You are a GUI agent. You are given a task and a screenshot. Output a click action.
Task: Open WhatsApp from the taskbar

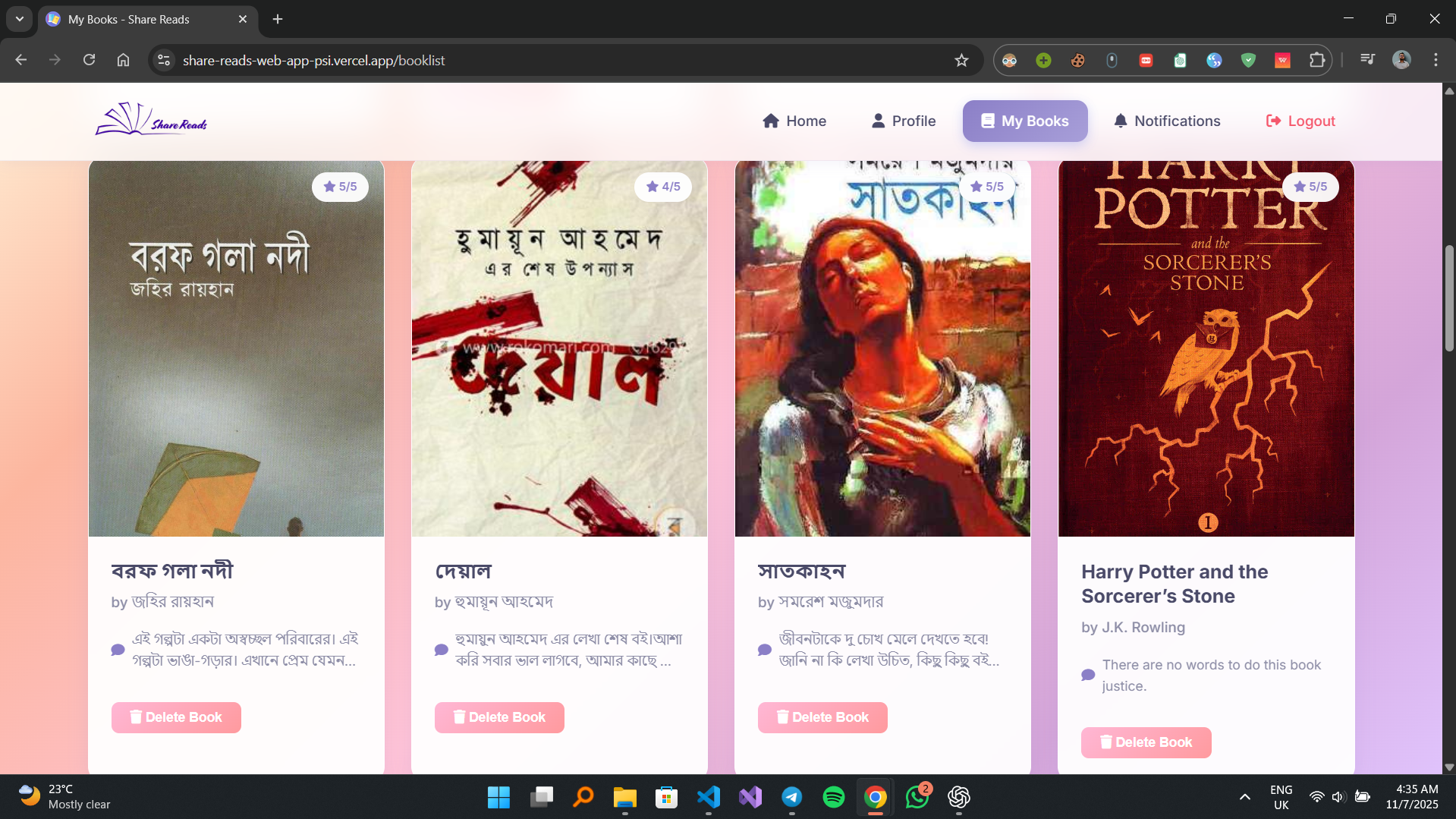point(917,798)
